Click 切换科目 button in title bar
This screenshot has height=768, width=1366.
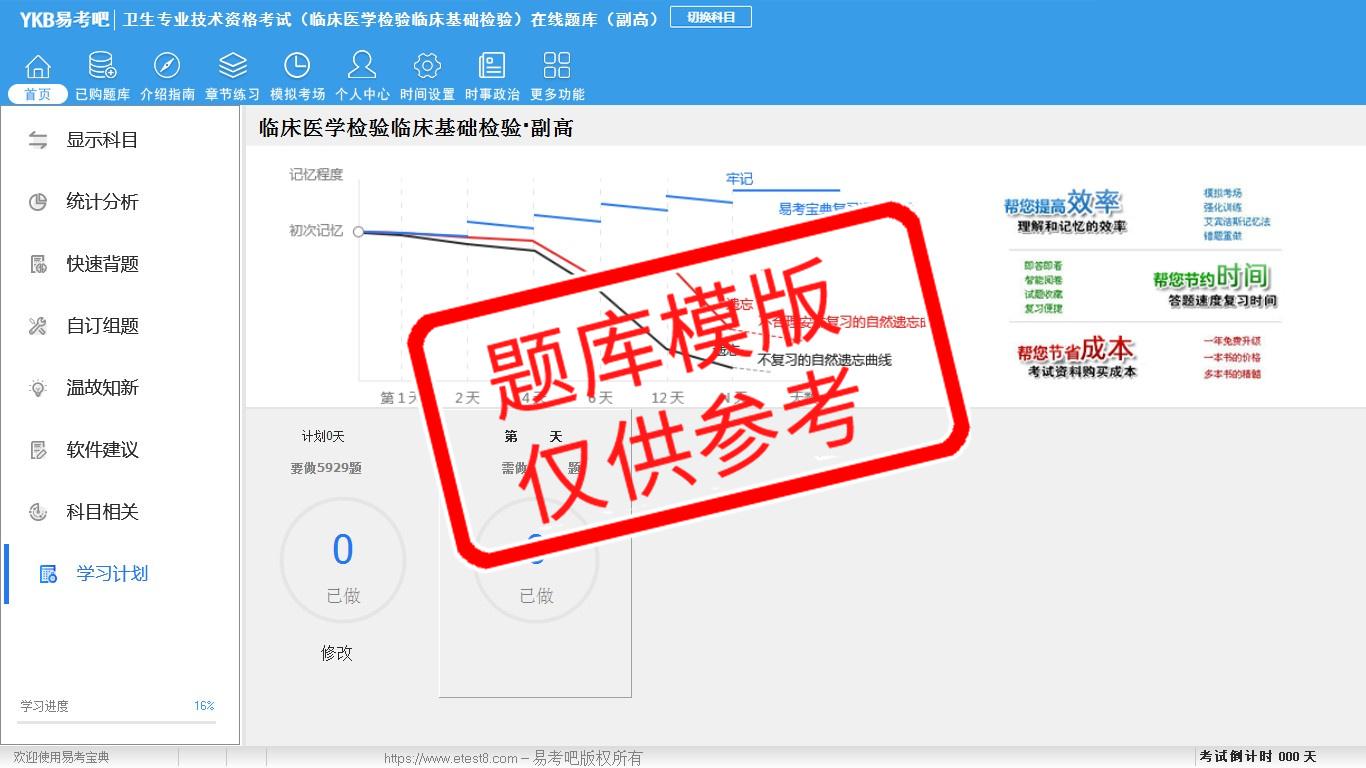(x=710, y=17)
